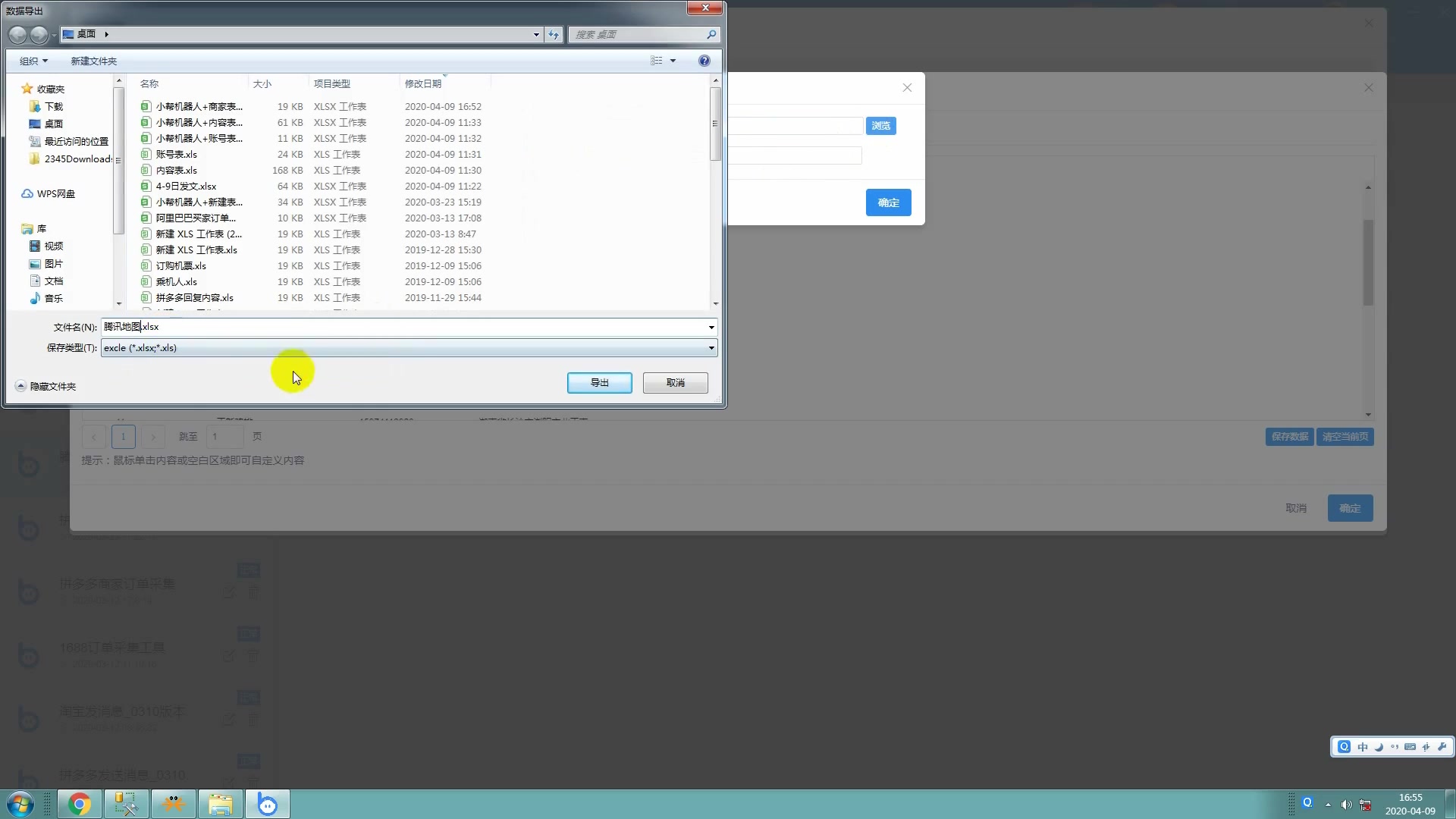This screenshot has width=1456, height=819.
Task: Open the help question mark icon
Action: [704, 61]
